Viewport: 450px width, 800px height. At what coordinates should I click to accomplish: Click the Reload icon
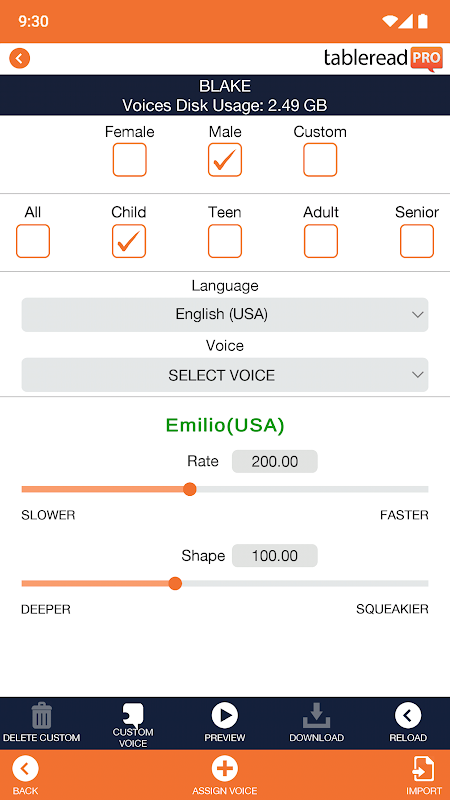pos(408,715)
